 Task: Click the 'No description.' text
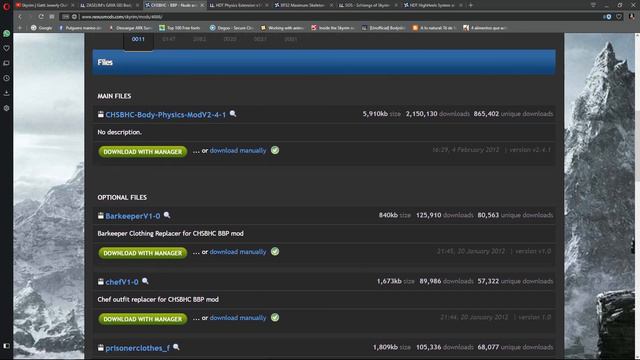click(x=120, y=132)
